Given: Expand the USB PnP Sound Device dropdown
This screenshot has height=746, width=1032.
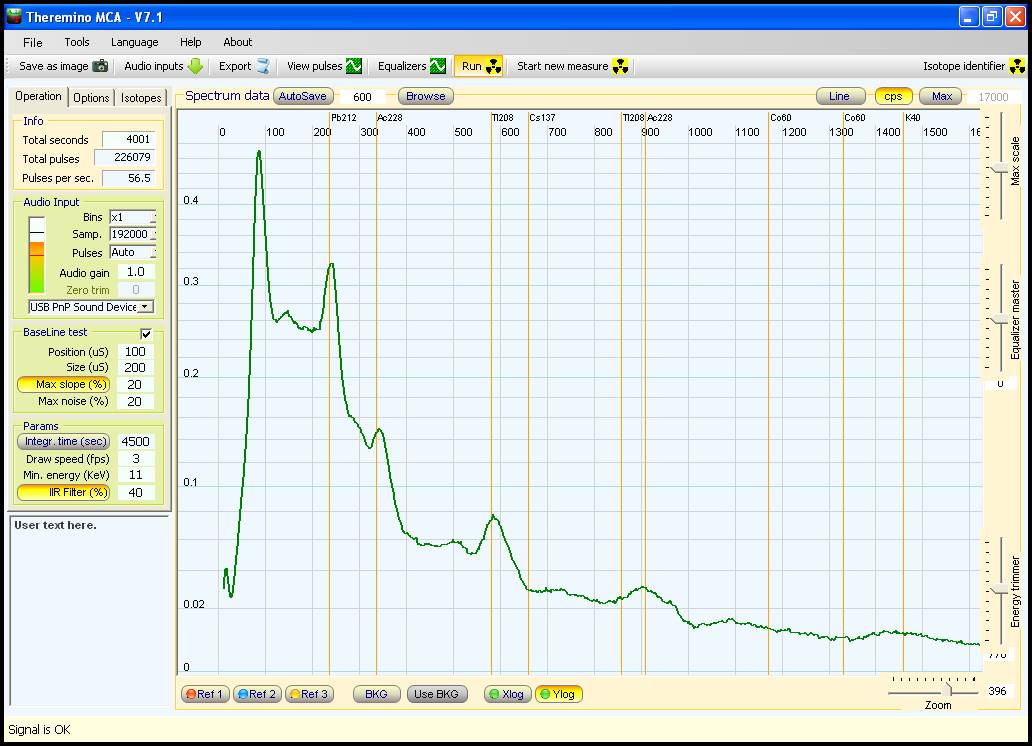Looking at the screenshot, I should click(x=145, y=307).
